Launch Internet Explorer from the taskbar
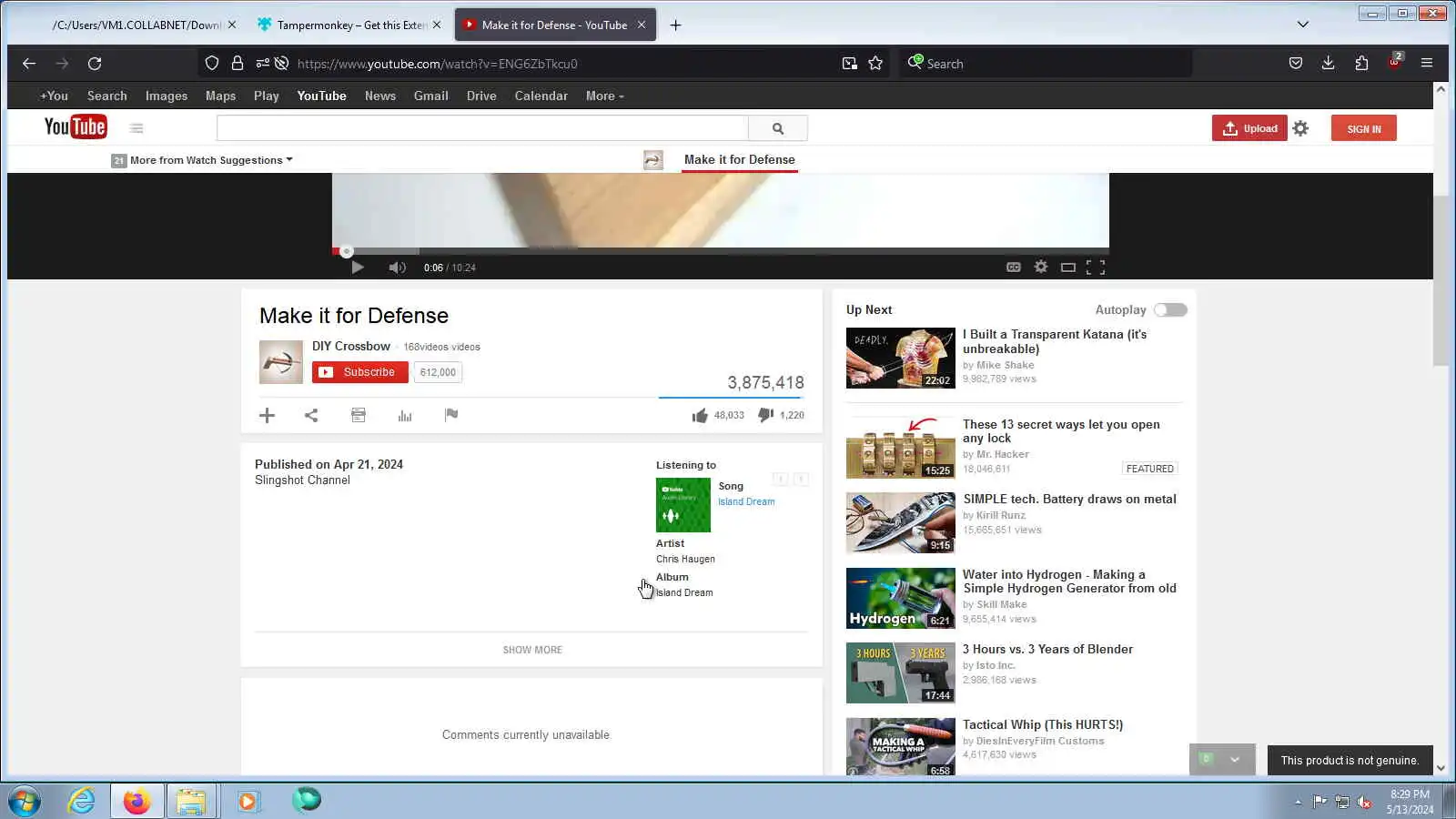Viewport: 1456px width, 819px height. (x=82, y=802)
